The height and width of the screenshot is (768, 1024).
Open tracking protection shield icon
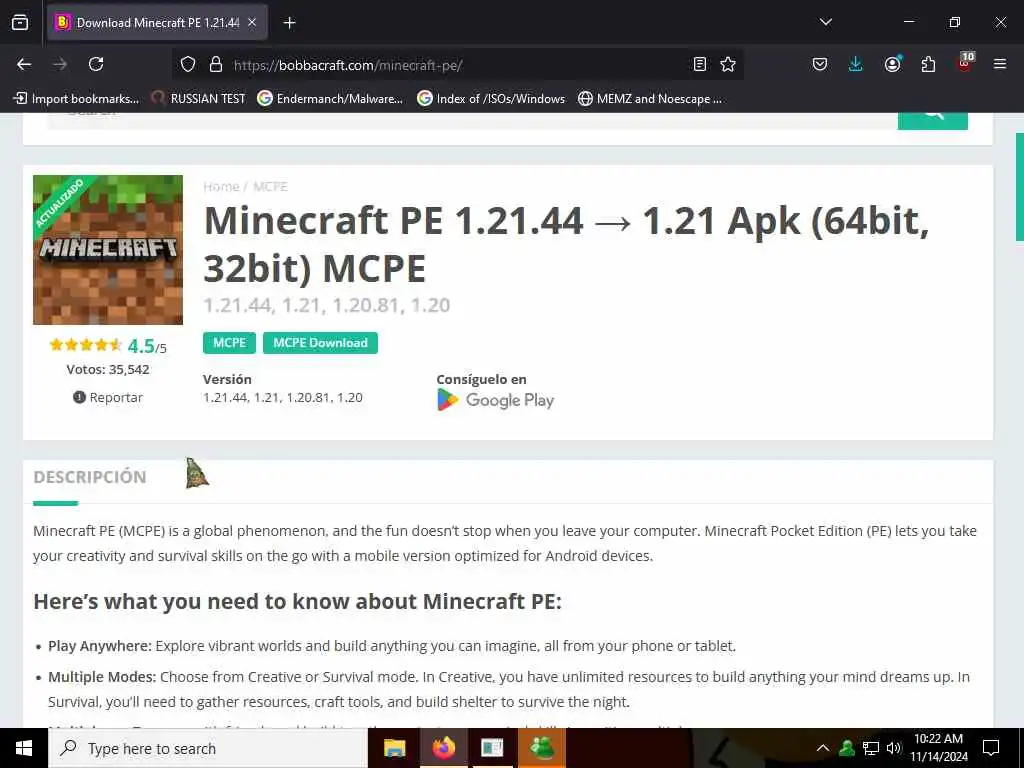click(x=188, y=64)
